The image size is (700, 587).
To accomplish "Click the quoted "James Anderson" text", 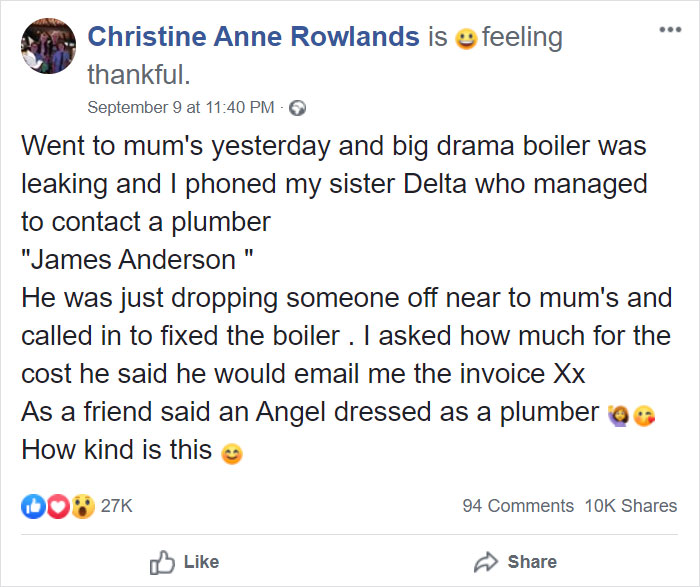I will coord(136,260).
